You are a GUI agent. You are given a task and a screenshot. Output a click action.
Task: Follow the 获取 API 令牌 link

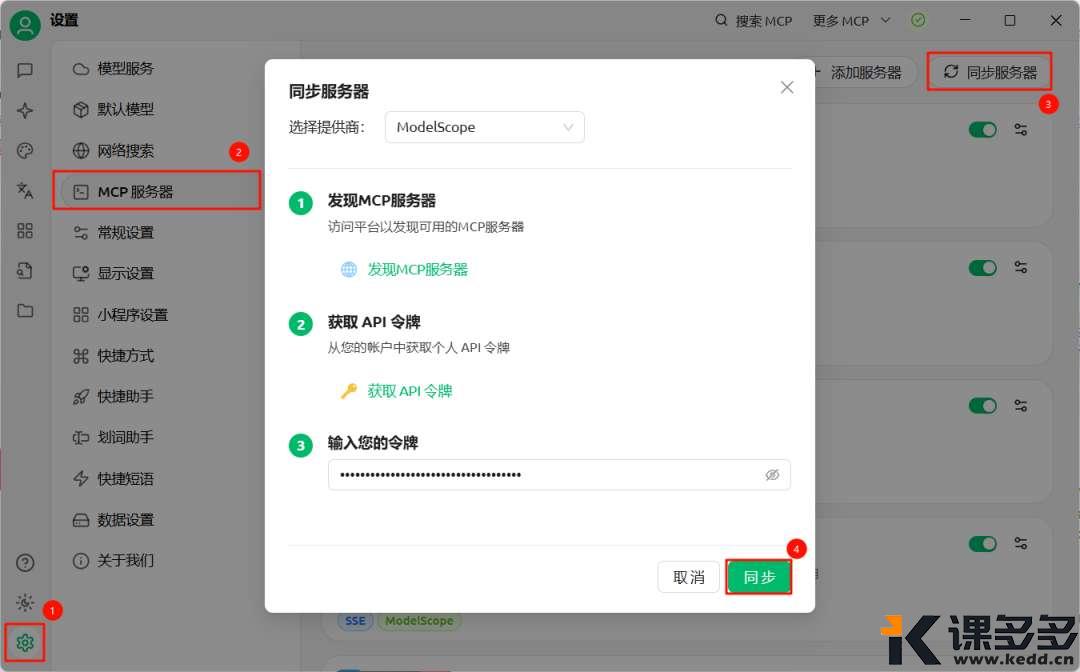[x=409, y=391]
